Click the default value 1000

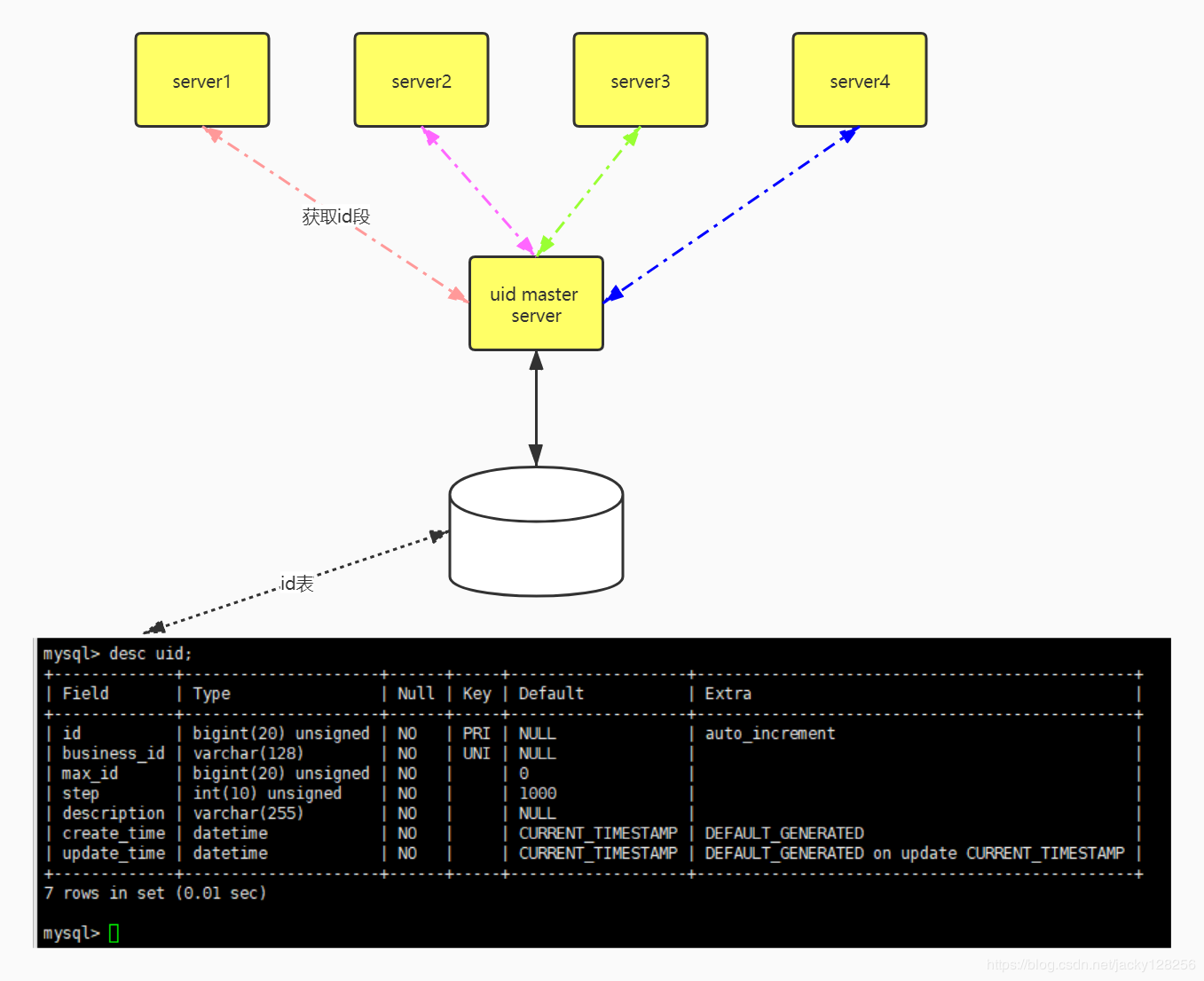point(538,793)
